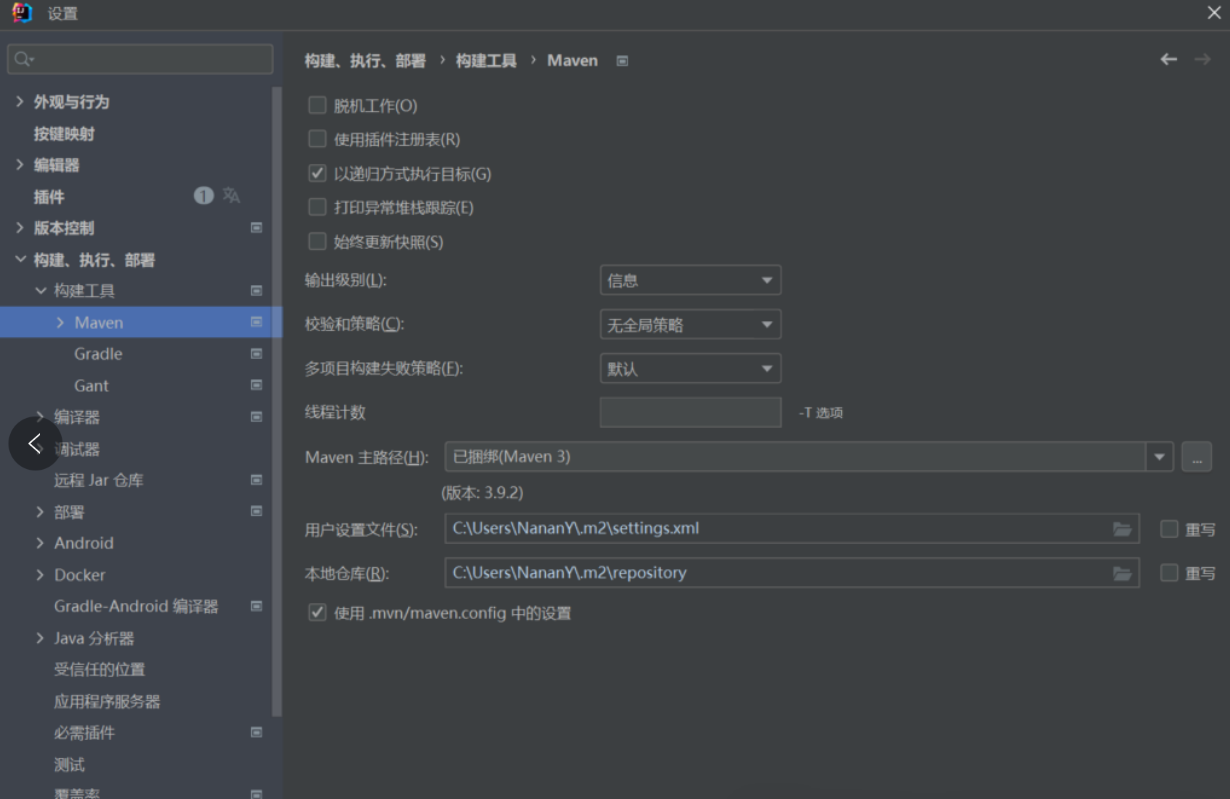1230x799 pixels.
Task: Expand the Java 分析器 tree node
Action: pyautogui.click(x=41, y=638)
